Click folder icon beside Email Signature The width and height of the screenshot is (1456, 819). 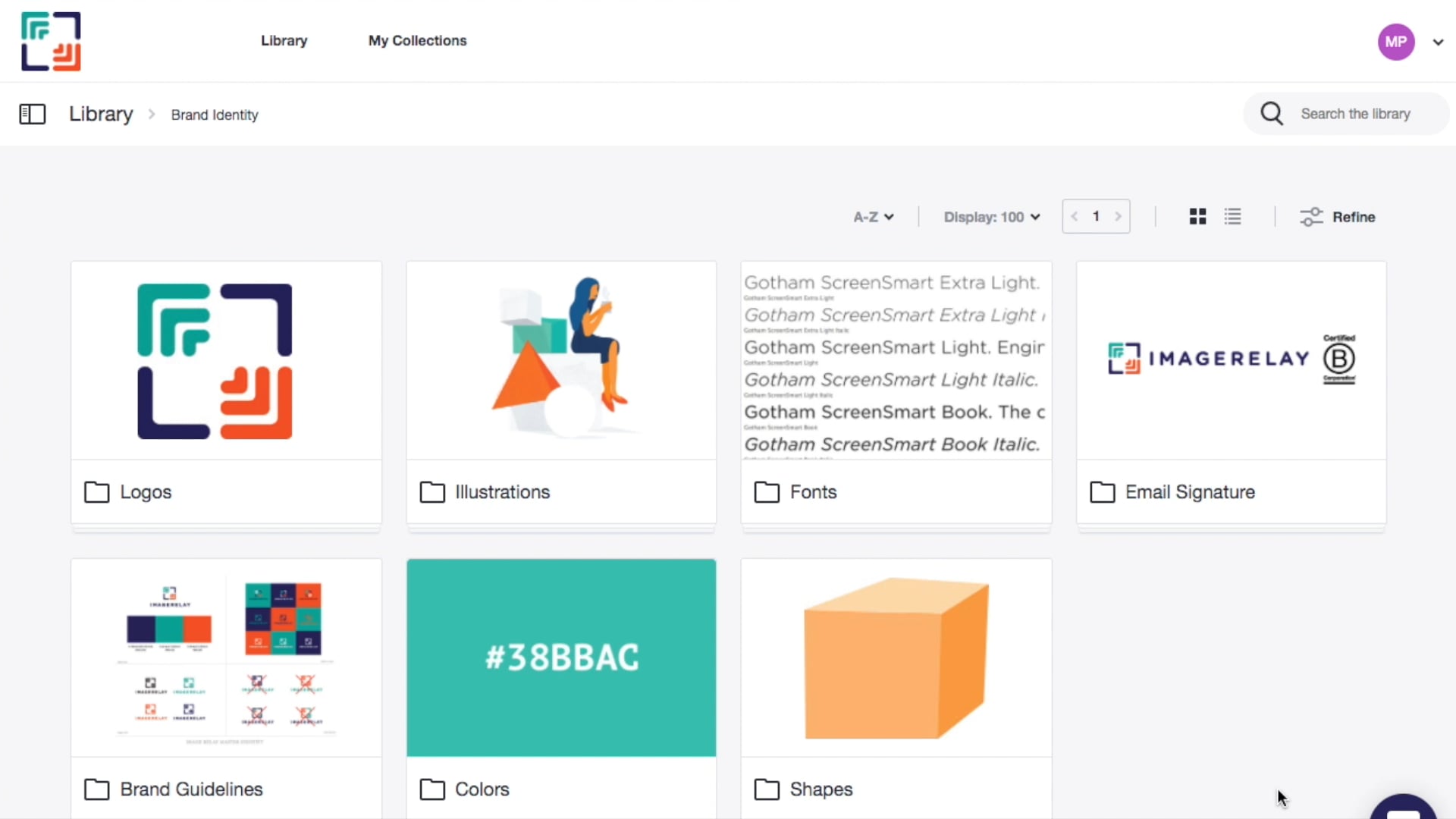[1102, 492]
